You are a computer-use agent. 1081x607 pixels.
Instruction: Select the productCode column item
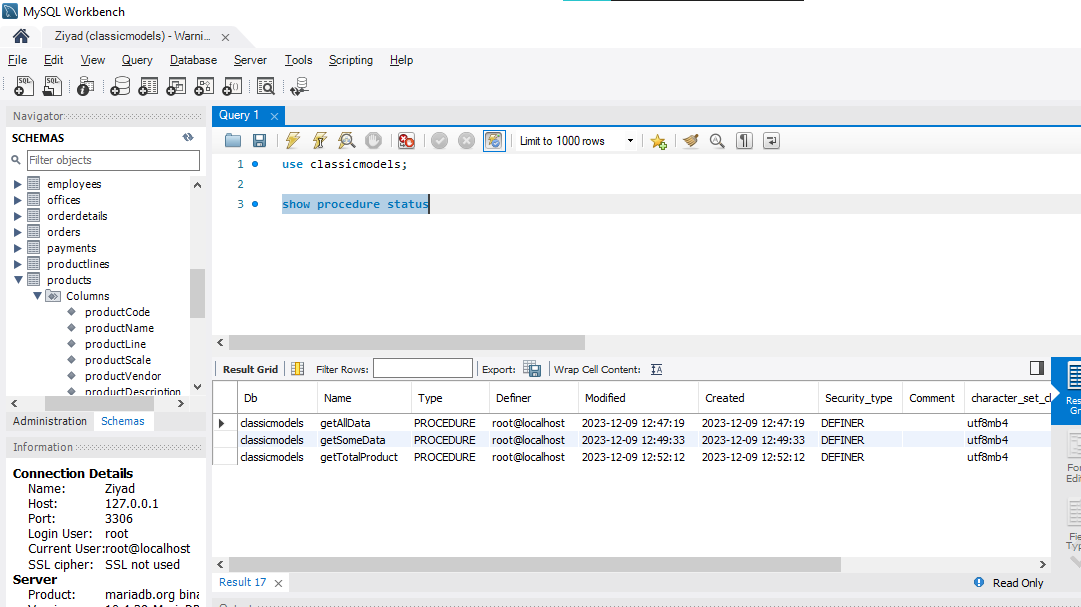pyautogui.click(x=117, y=312)
